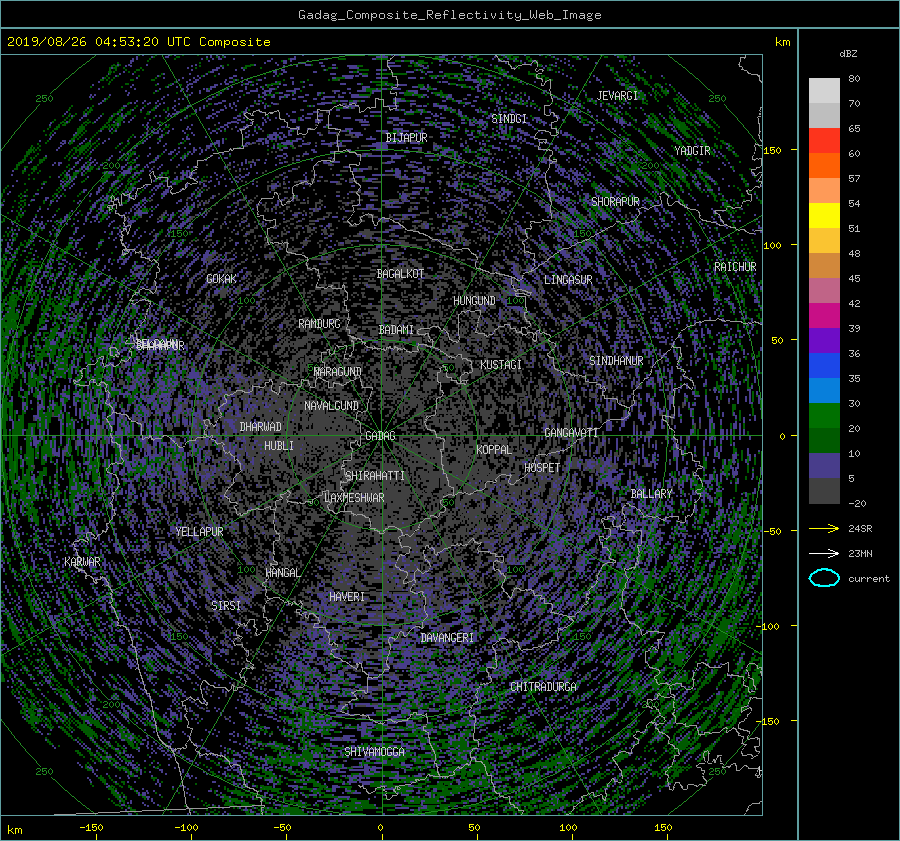900x841 pixels.
Task: Select the red 65 dBZ color swatch
Action: click(x=824, y=141)
